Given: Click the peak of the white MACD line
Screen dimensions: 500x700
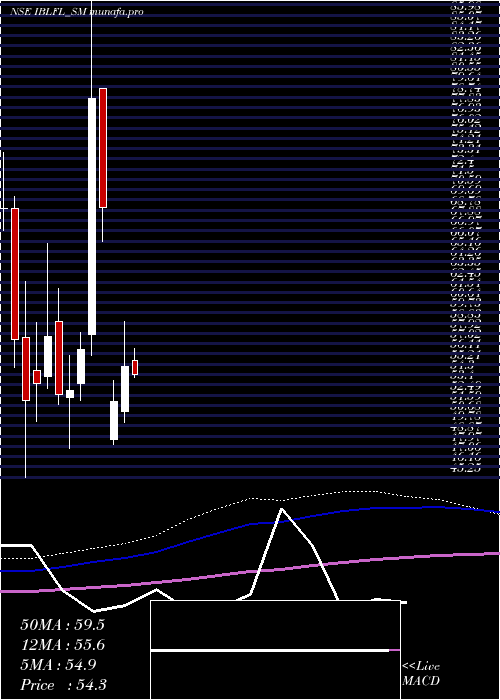Looking at the screenshot, I should coord(282,509).
